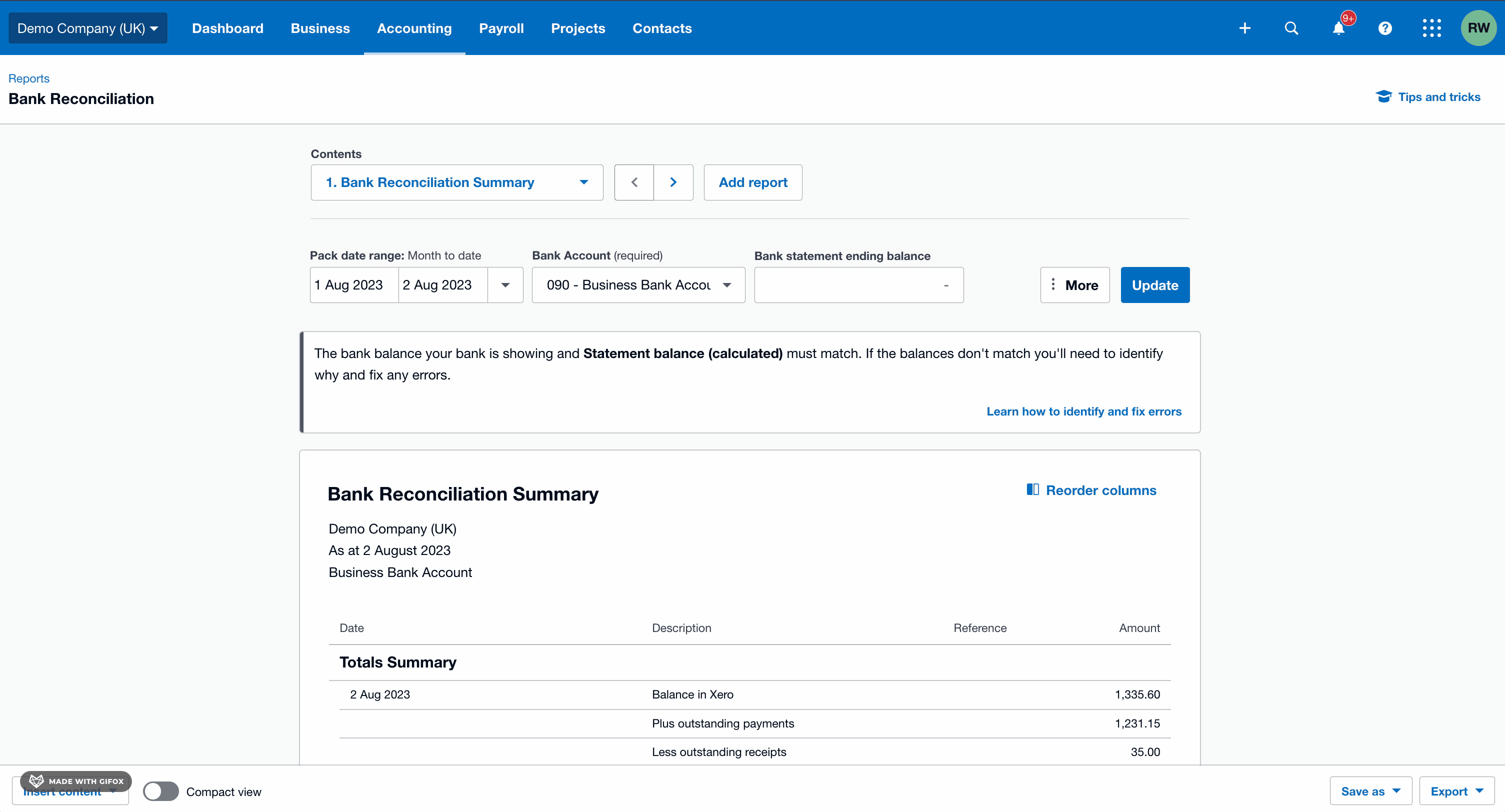Screen dimensions: 1505x812
Task: Click the Date column header
Action: (351, 627)
